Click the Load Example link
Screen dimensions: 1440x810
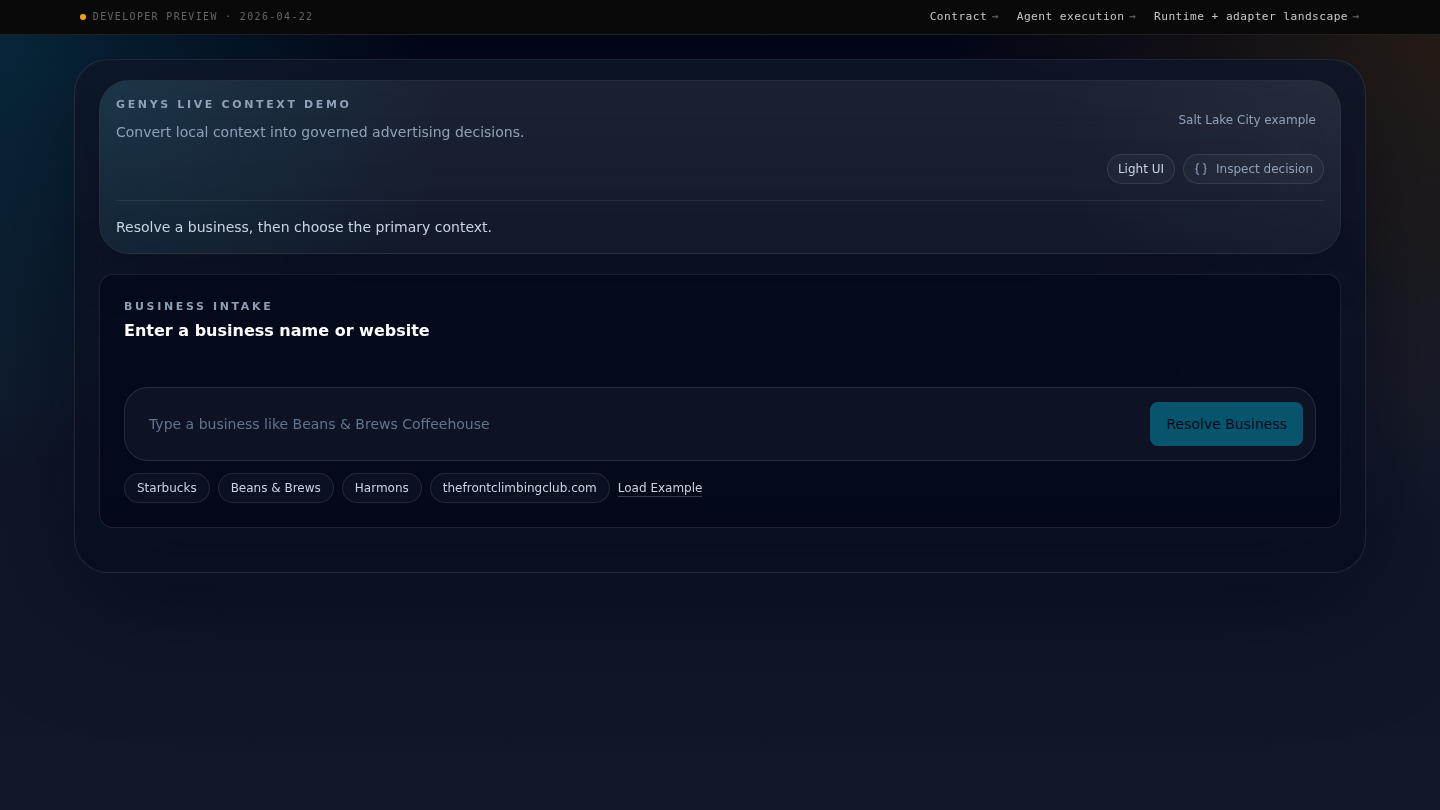(660, 488)
